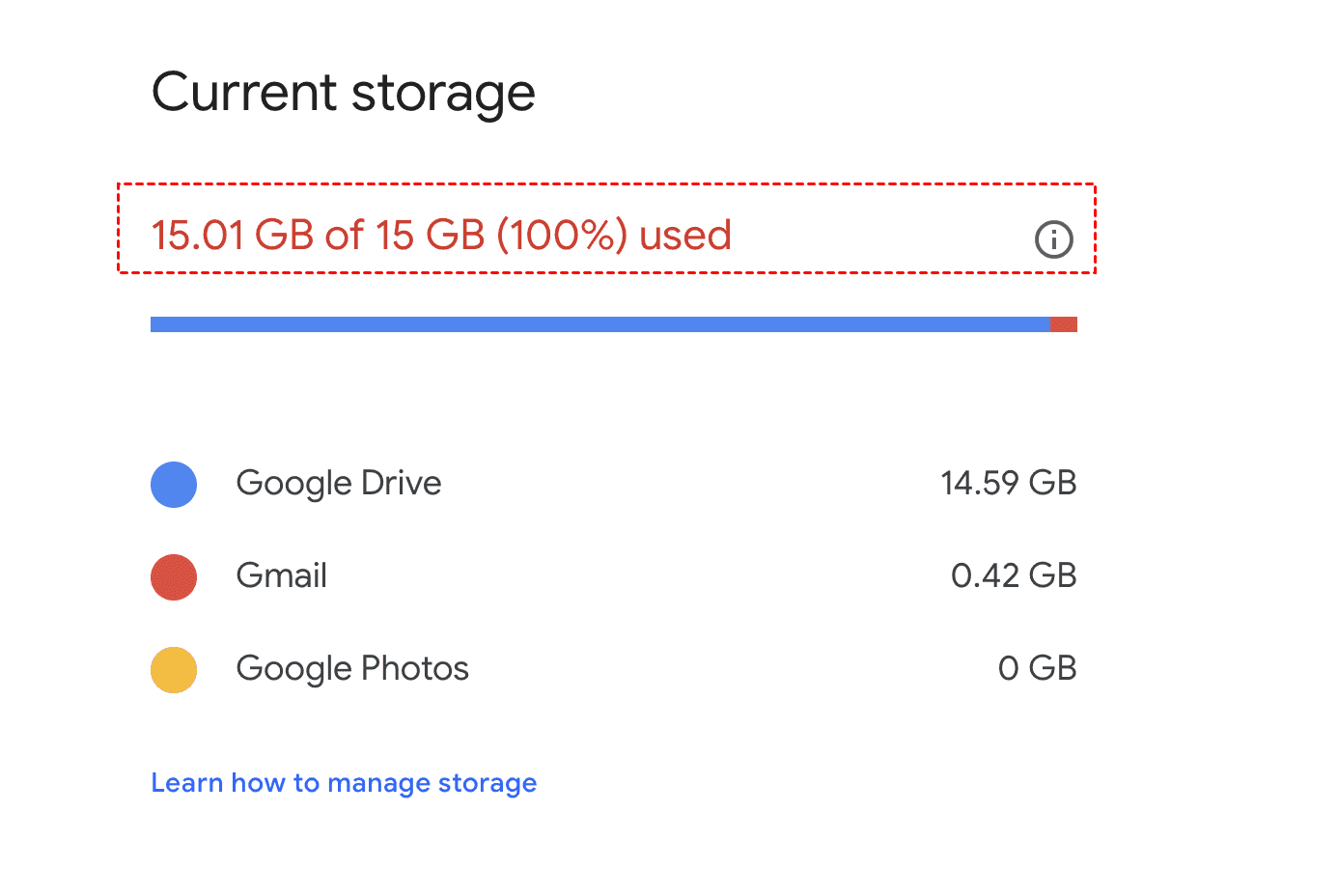Image resolution: width=1338 pixels, height=896 pixels.
Task: Click the yellow Google Photos color dot
Action: 174,669
